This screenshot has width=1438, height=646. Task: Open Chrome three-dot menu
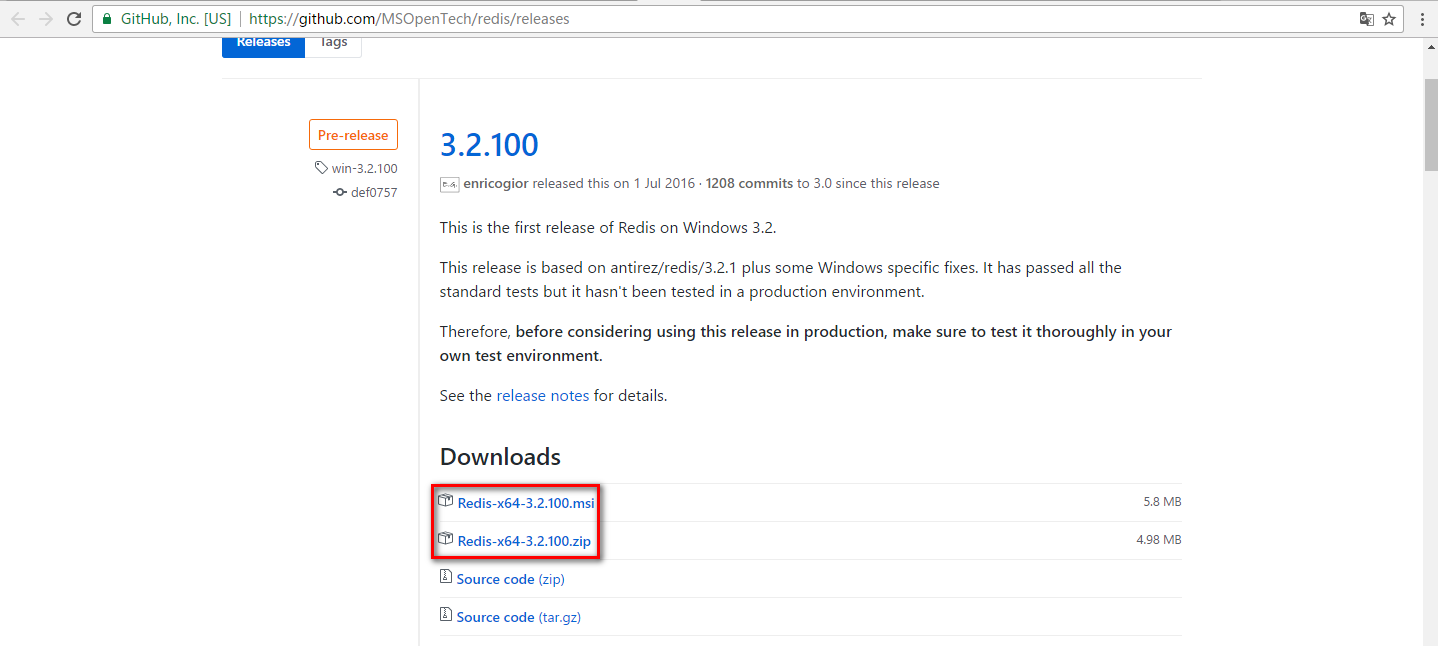click(1422, 19)
